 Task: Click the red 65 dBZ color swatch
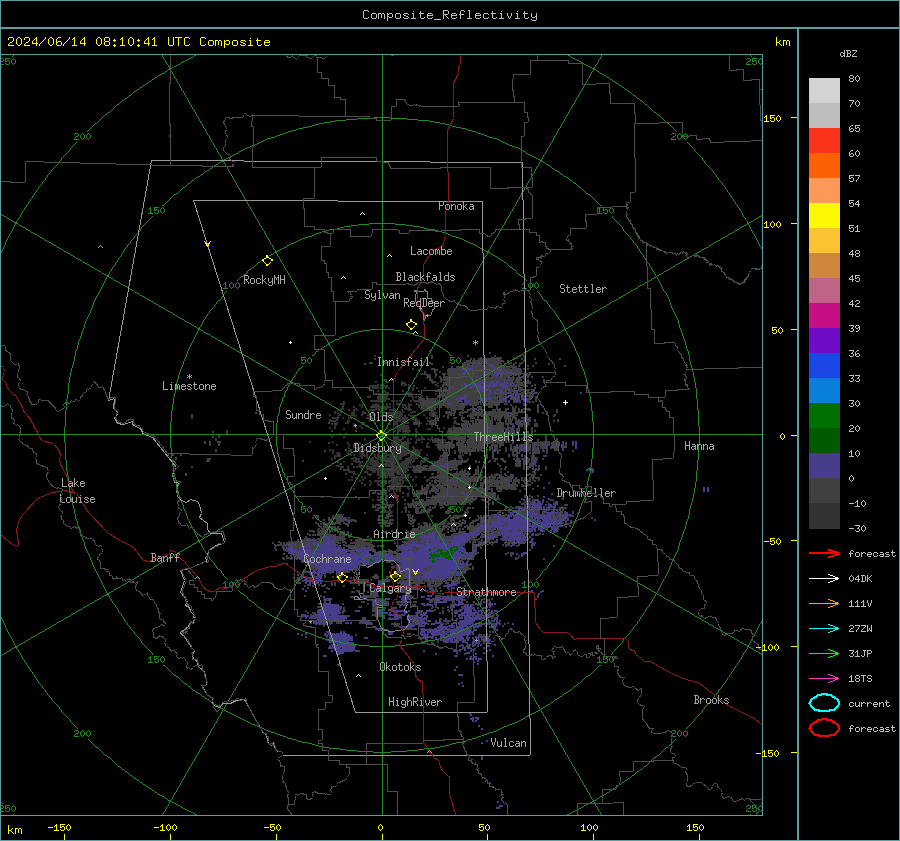[824, 141]
